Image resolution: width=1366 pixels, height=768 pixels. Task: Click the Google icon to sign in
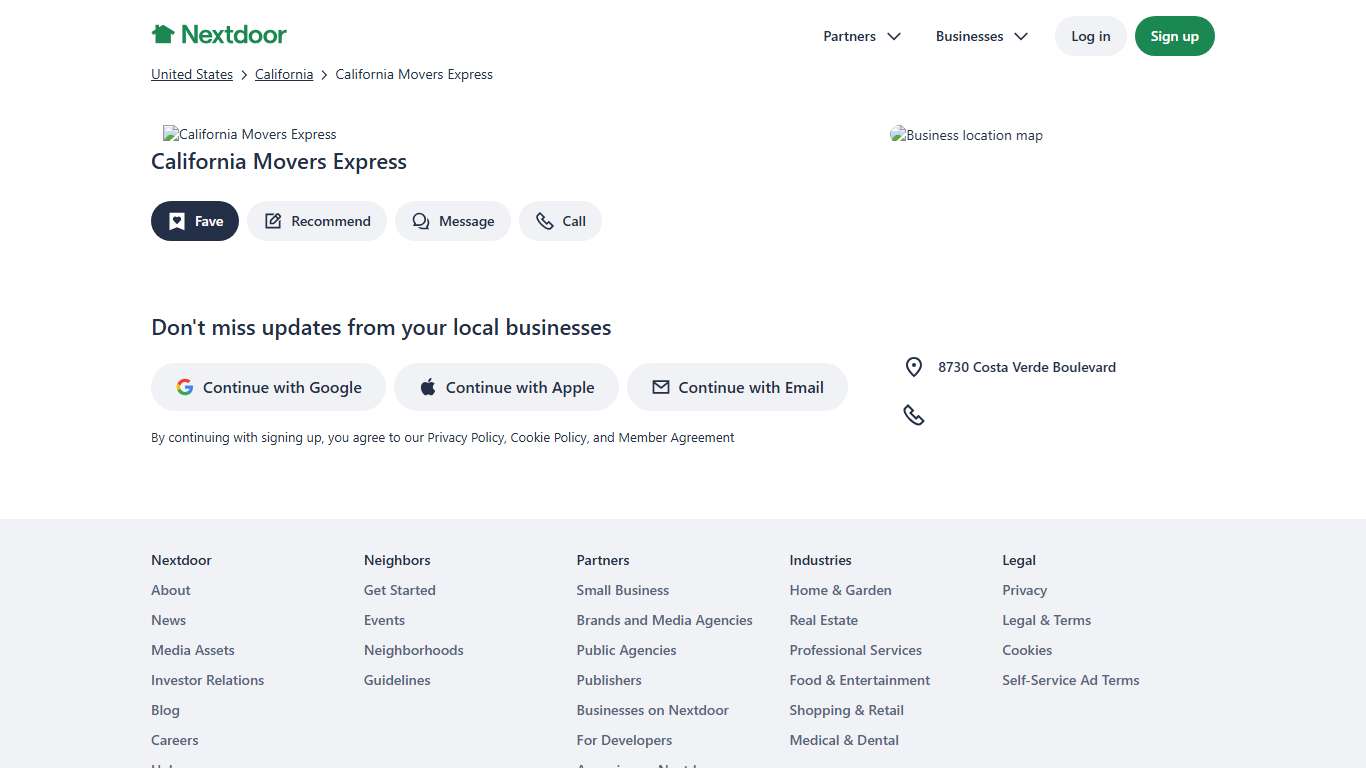185,387
